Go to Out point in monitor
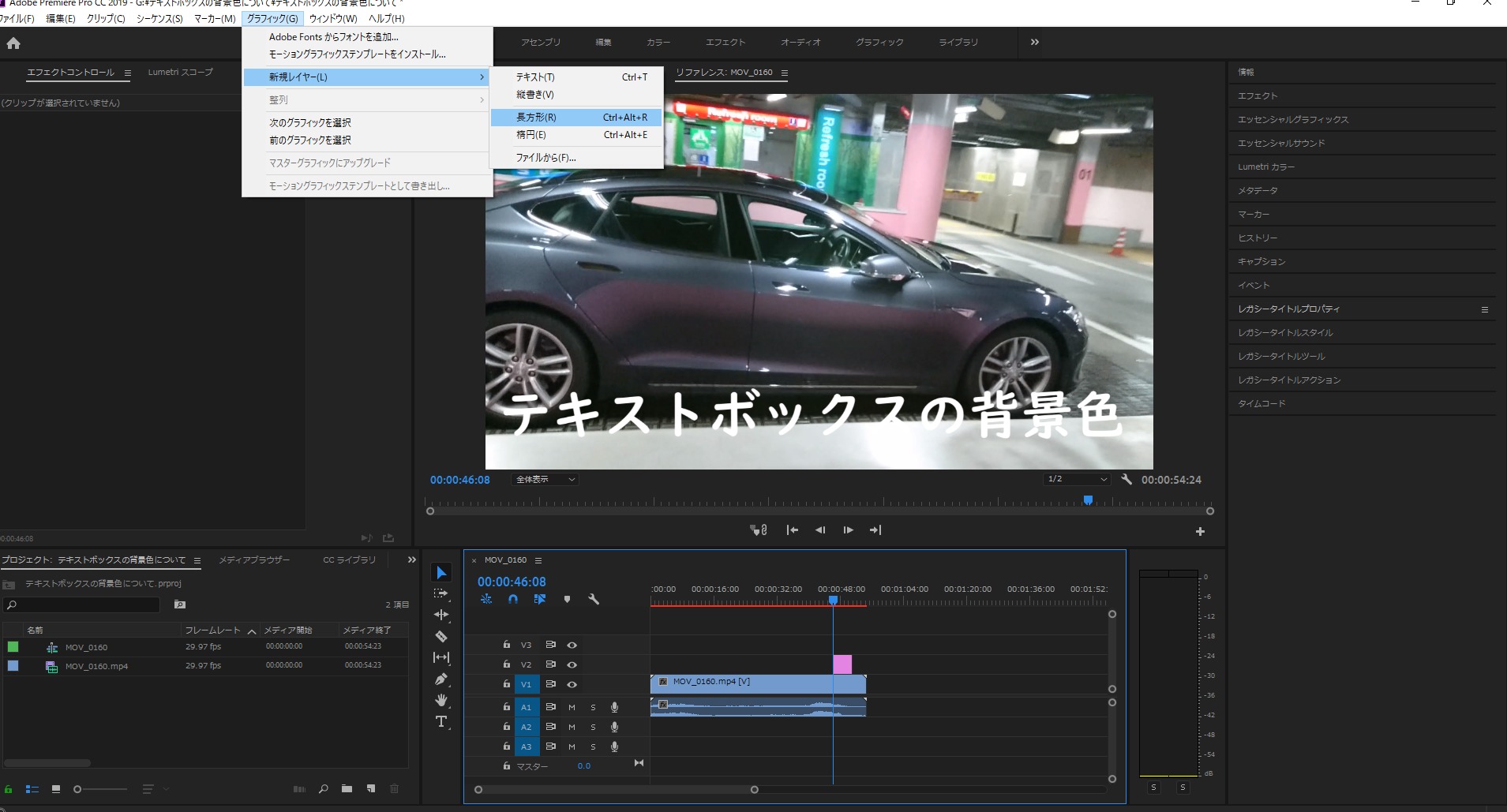 point(875,530)
